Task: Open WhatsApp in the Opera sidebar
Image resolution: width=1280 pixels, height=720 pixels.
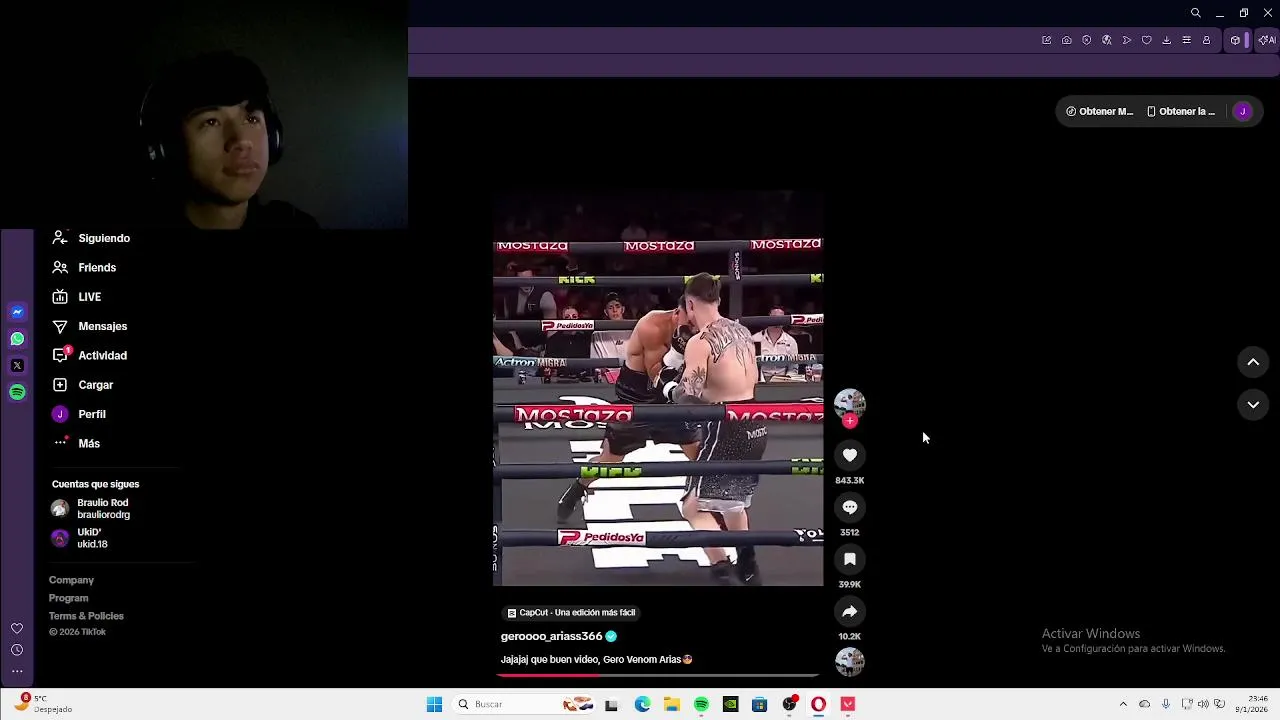Action: click(17, 339)
